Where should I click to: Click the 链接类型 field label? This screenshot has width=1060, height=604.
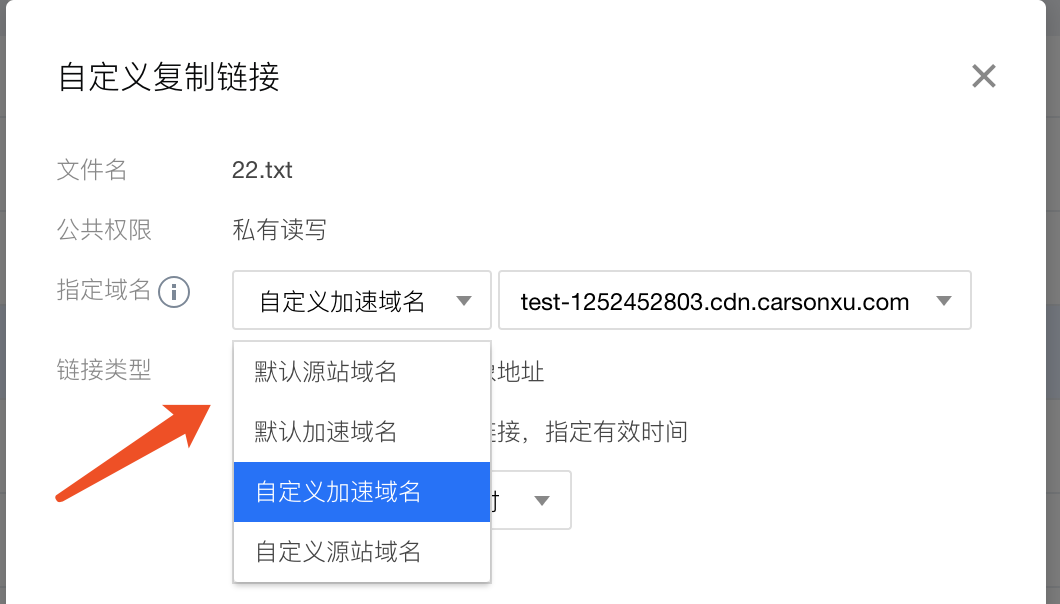pos(105,370)
